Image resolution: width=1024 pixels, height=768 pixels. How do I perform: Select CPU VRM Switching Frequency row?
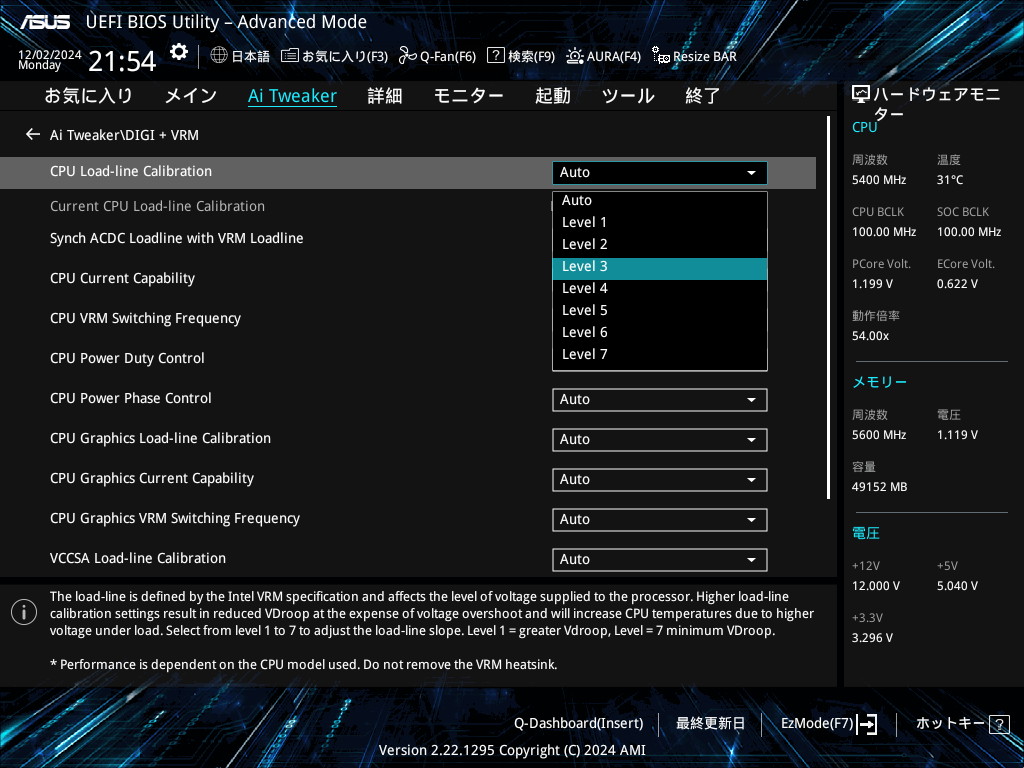pos(145,318)
